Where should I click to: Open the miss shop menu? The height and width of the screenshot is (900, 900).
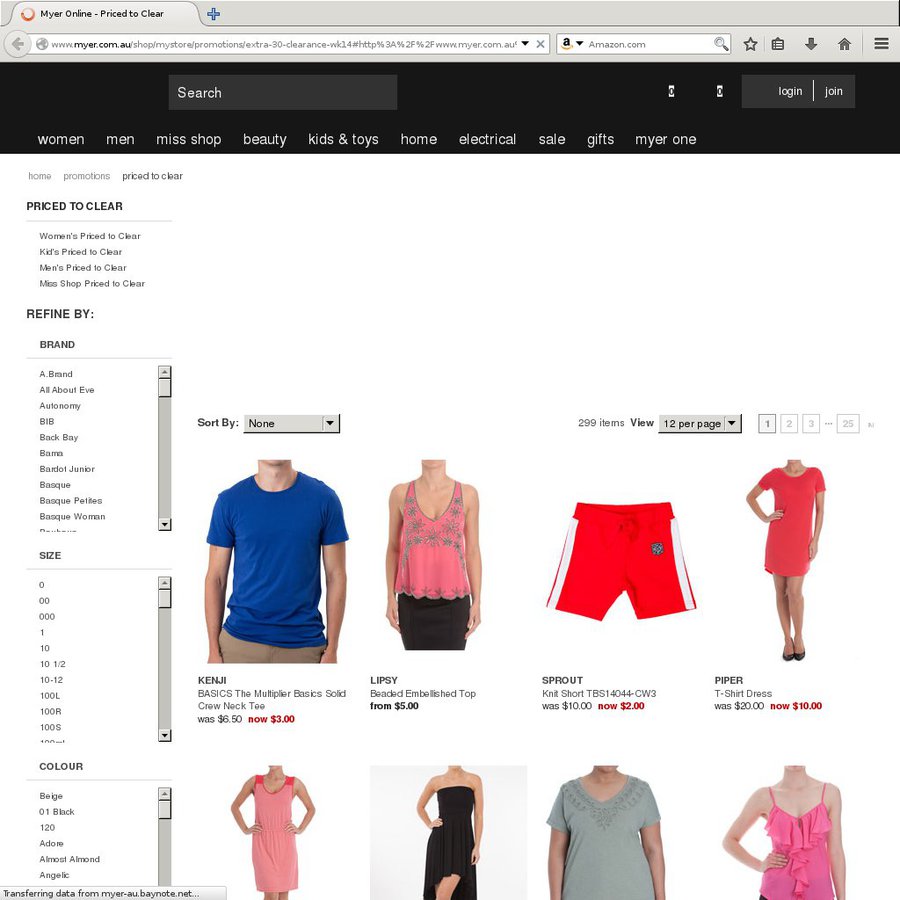click(x=188, y=139)
